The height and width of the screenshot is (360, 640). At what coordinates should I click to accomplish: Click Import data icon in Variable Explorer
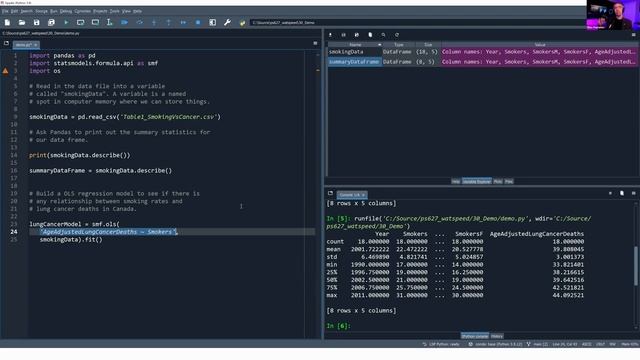pos(330,35)
